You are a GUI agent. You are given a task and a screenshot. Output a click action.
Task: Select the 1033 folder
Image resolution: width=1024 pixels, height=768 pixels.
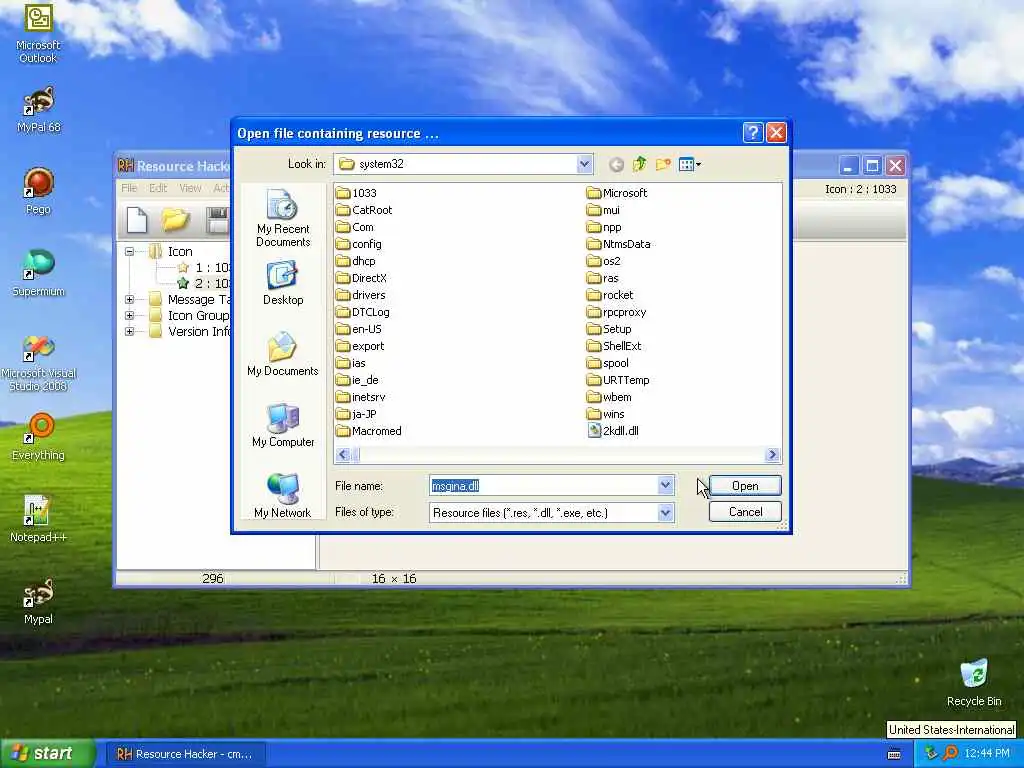pyautogui.click(x=357, y=193)
